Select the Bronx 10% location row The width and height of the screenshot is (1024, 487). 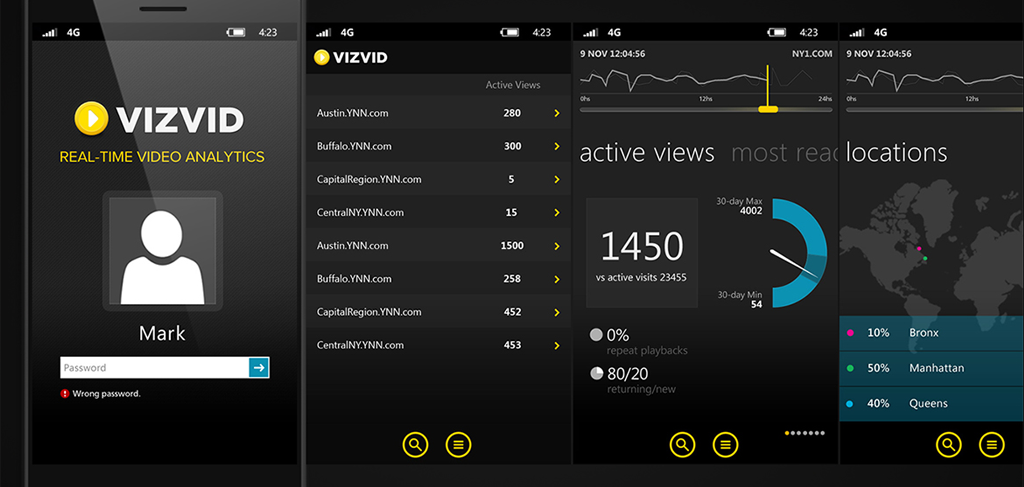coord(932,333)
